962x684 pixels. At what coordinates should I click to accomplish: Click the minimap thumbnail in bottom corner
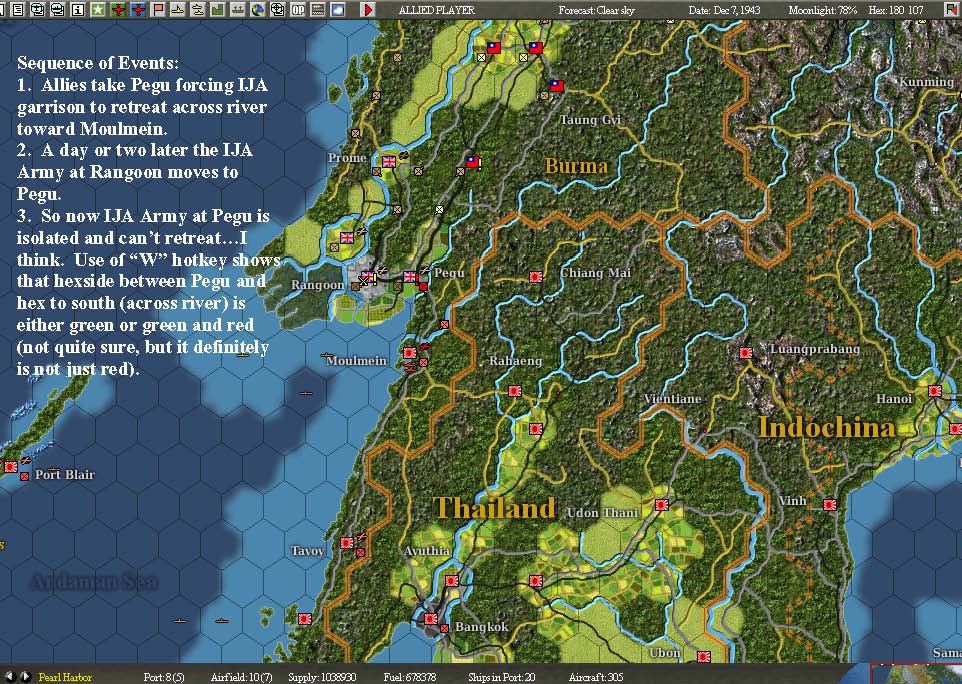(x=916, y=674)
